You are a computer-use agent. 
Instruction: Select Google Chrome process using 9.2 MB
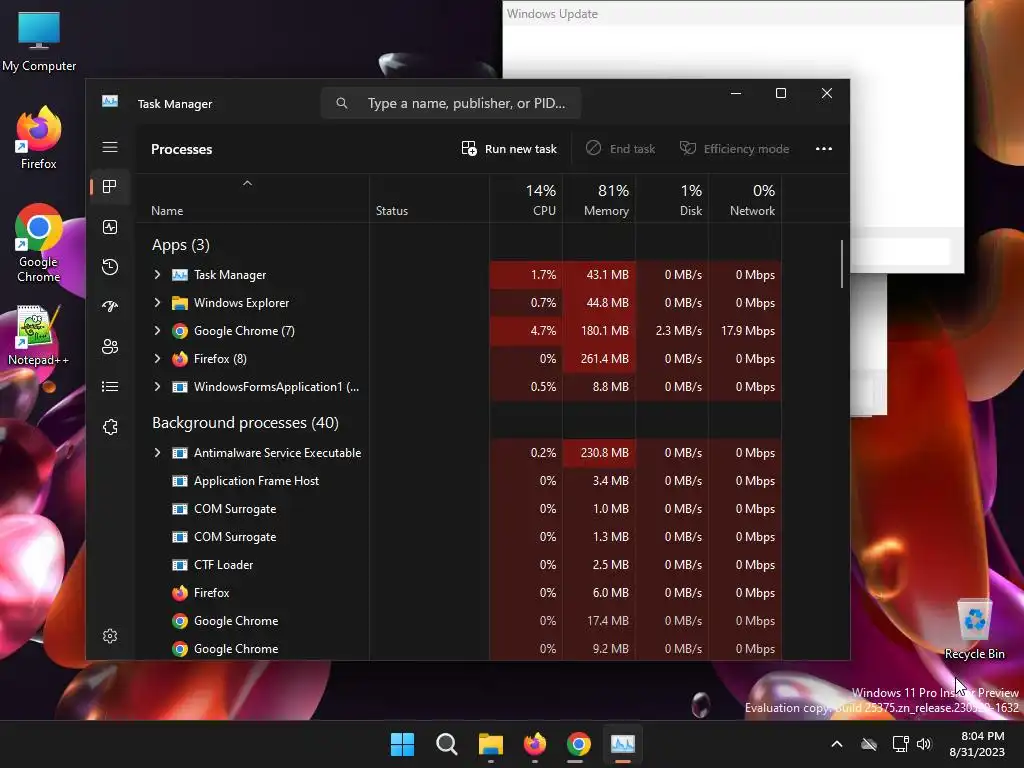click(x=458, y=648)
